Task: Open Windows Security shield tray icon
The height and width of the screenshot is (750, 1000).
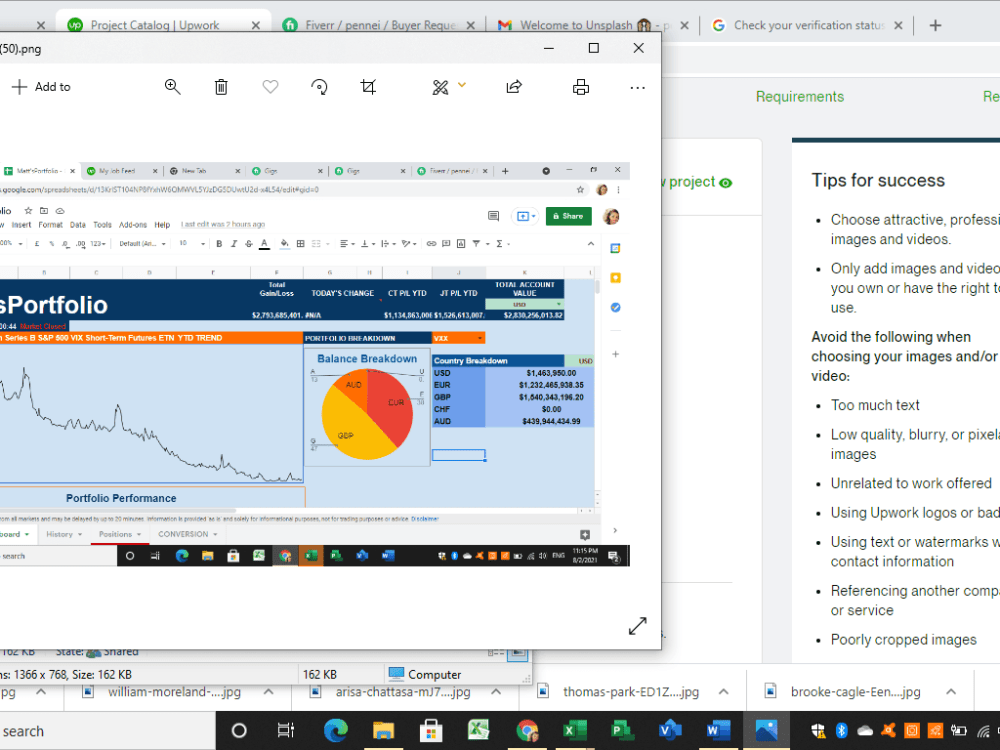Action: click(818, 730)
